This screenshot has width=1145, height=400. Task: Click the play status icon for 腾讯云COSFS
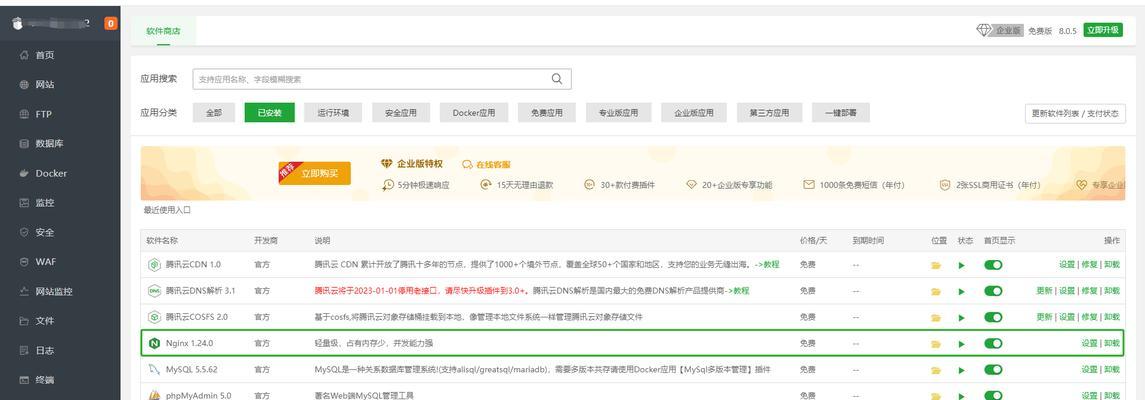[x=962, y=318]
